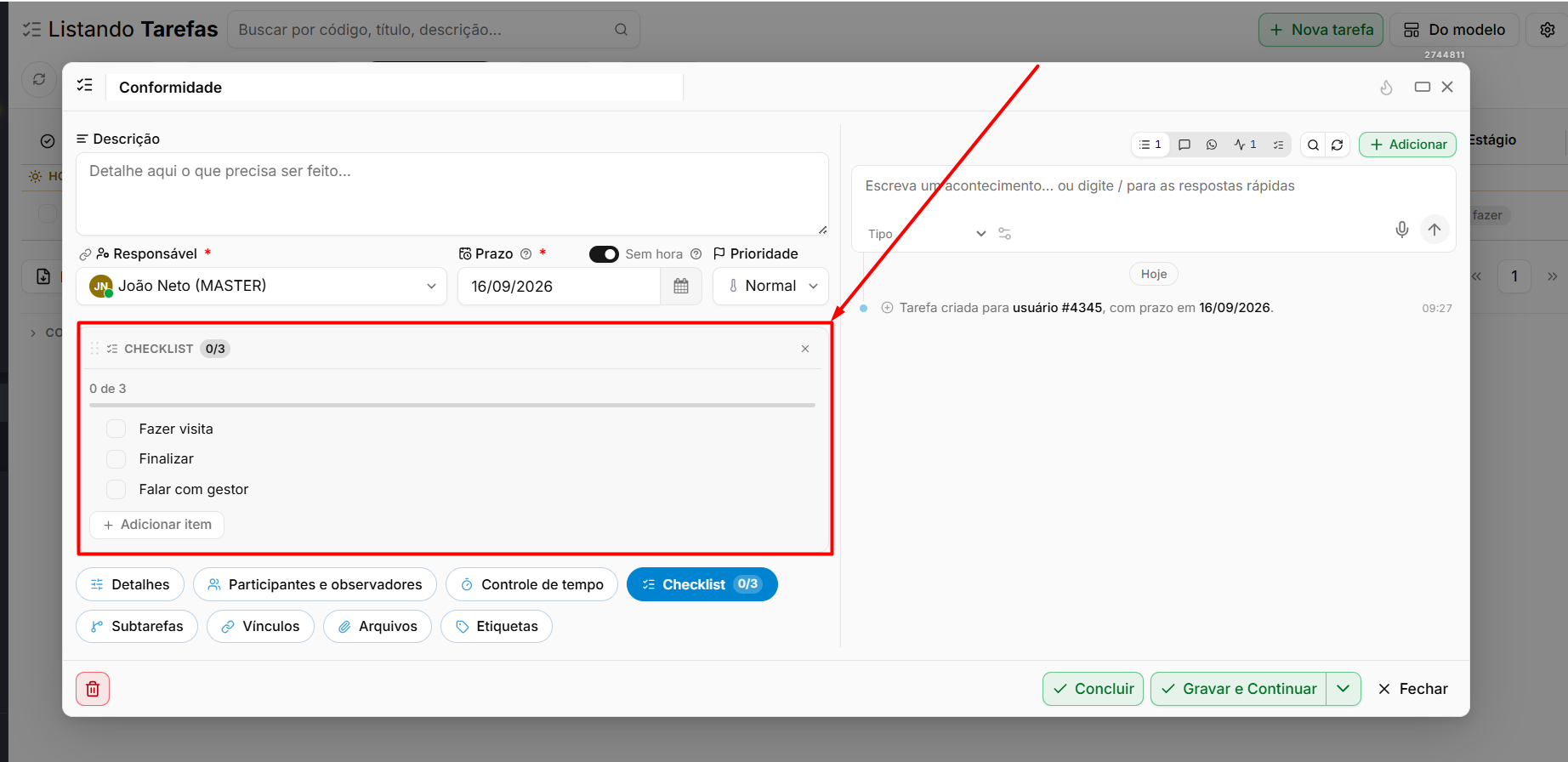This screenshot has height=762, width=1568.
Task: Open the Etiquetas tab
Action: 497,627
